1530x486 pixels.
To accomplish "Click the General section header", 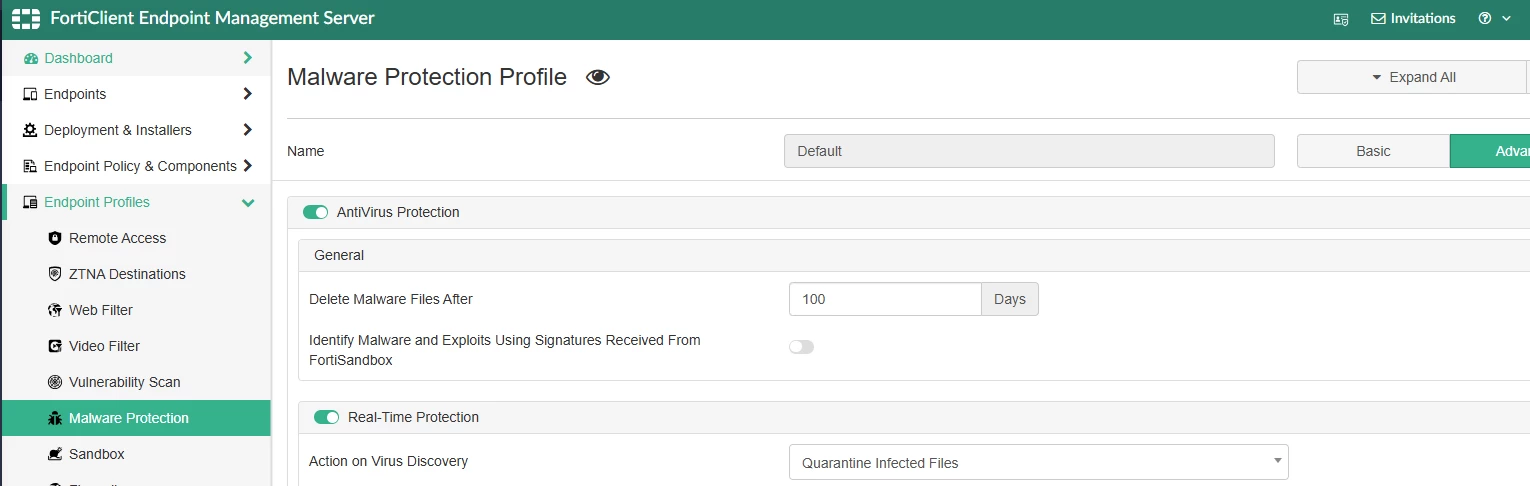I will coord(339,255).
